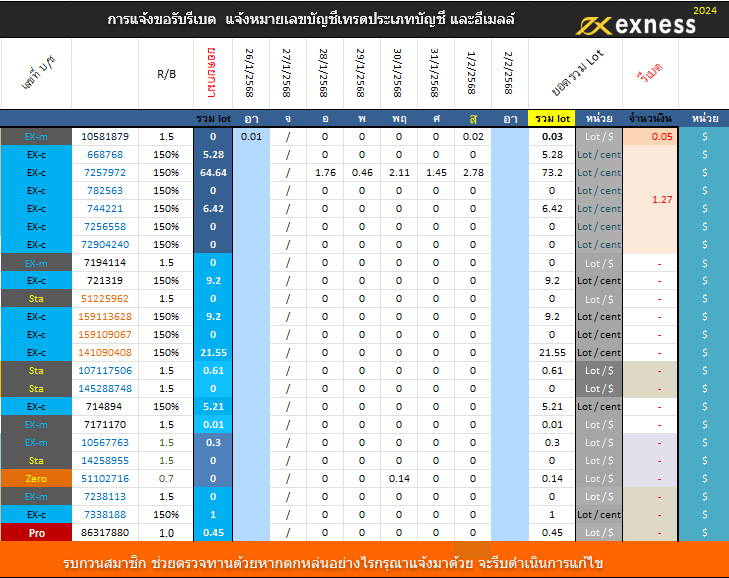Select the rebate amount 0.05 cell
The height and width of the screenshot is (578, 729).
(x=650, y=137)
